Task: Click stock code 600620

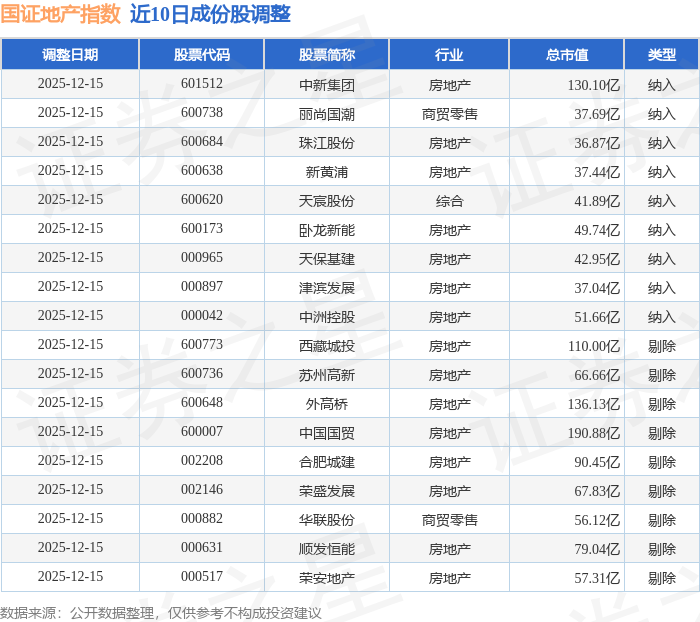Action: point(202,200)
